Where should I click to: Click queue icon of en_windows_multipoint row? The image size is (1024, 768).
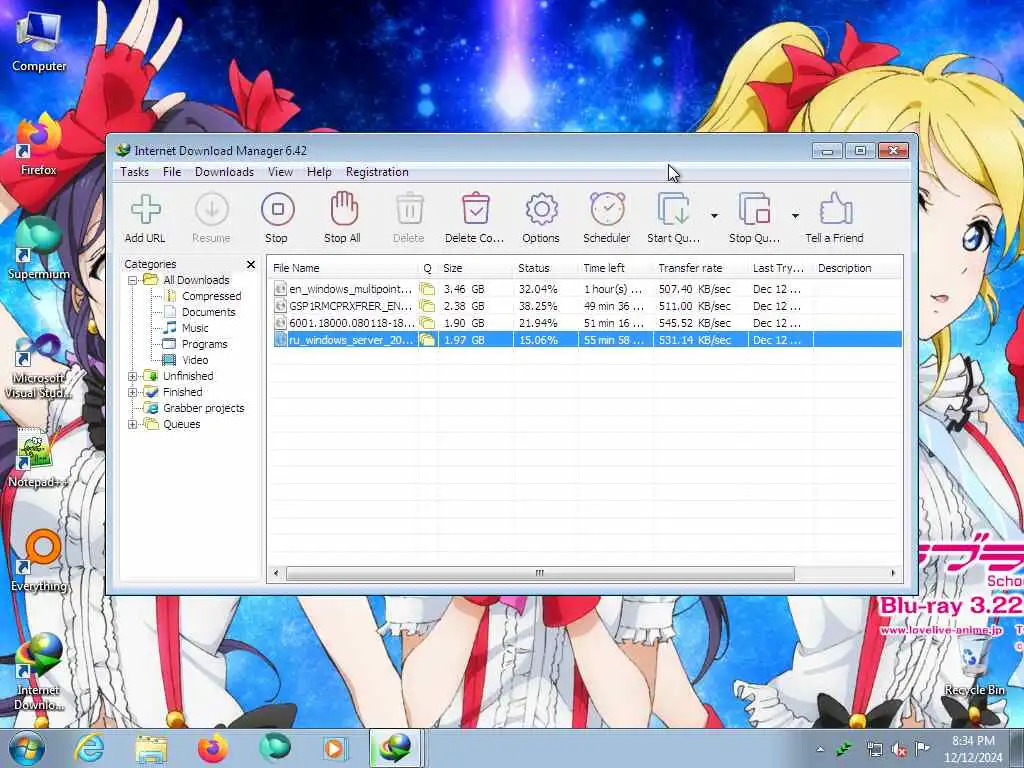[427, 289]
